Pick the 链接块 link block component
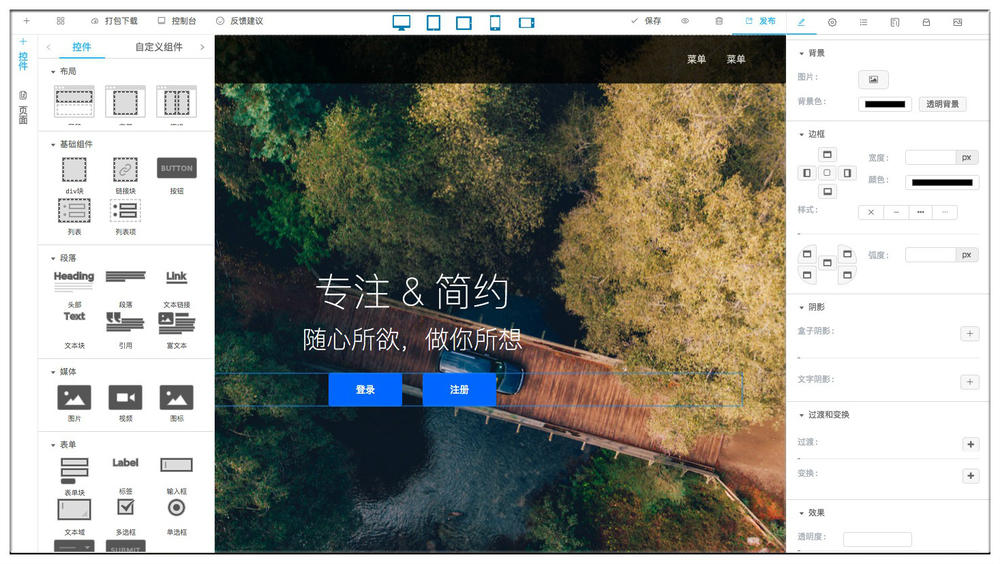The height and width of the screenshot is (564, 1000). point(125,170)
